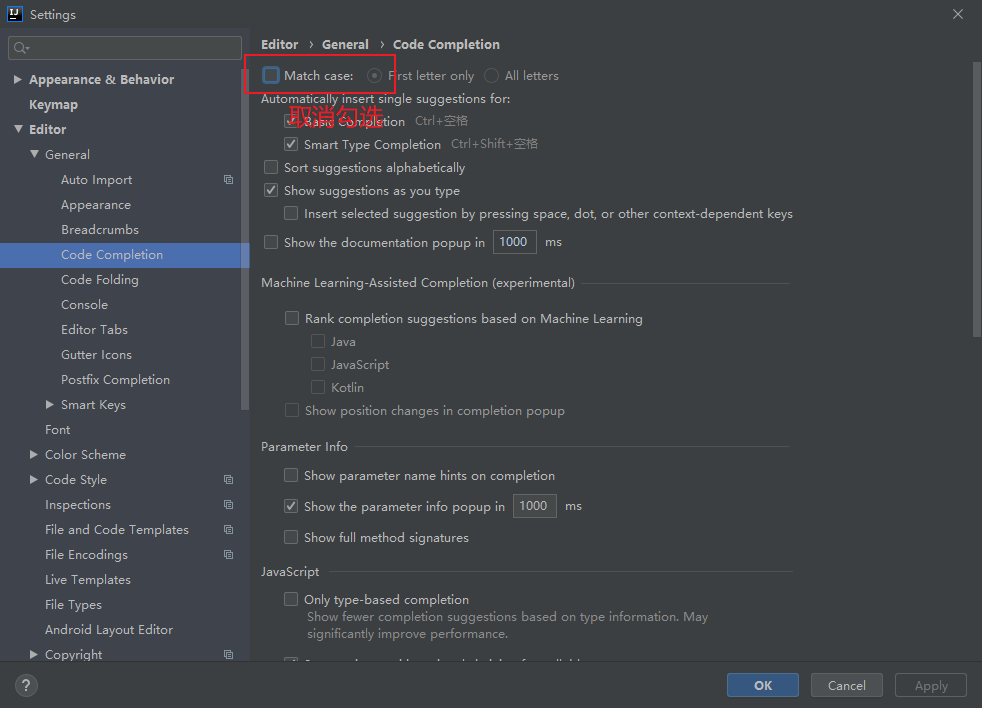Click the settings indicator icon beside File Encodings
Image resolution: width=982 pixels, height=708 pixels.
pyautogui.click(x=228, y=554)
